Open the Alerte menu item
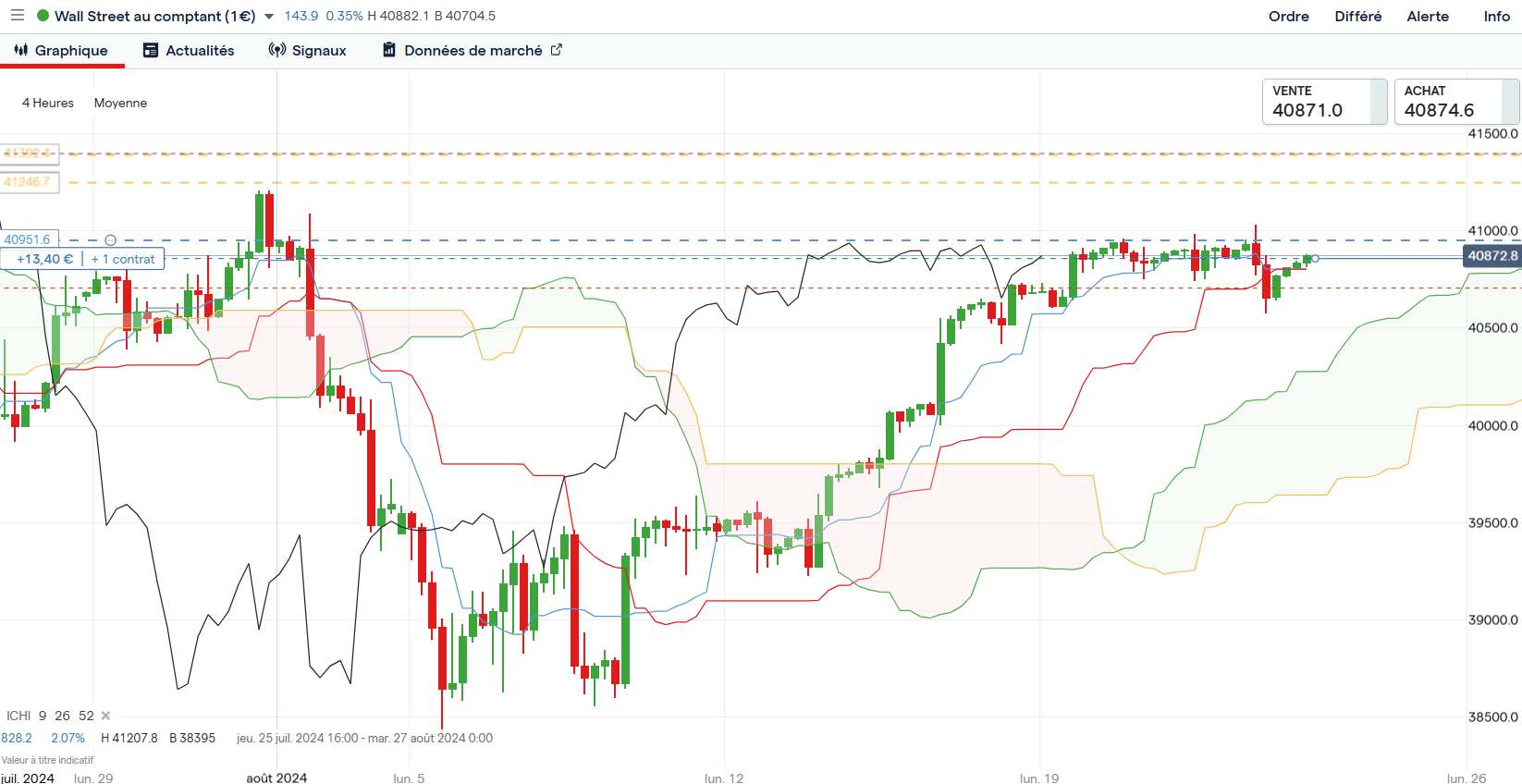Viewport: 1522px width, 784px height. pos(1427,16)
